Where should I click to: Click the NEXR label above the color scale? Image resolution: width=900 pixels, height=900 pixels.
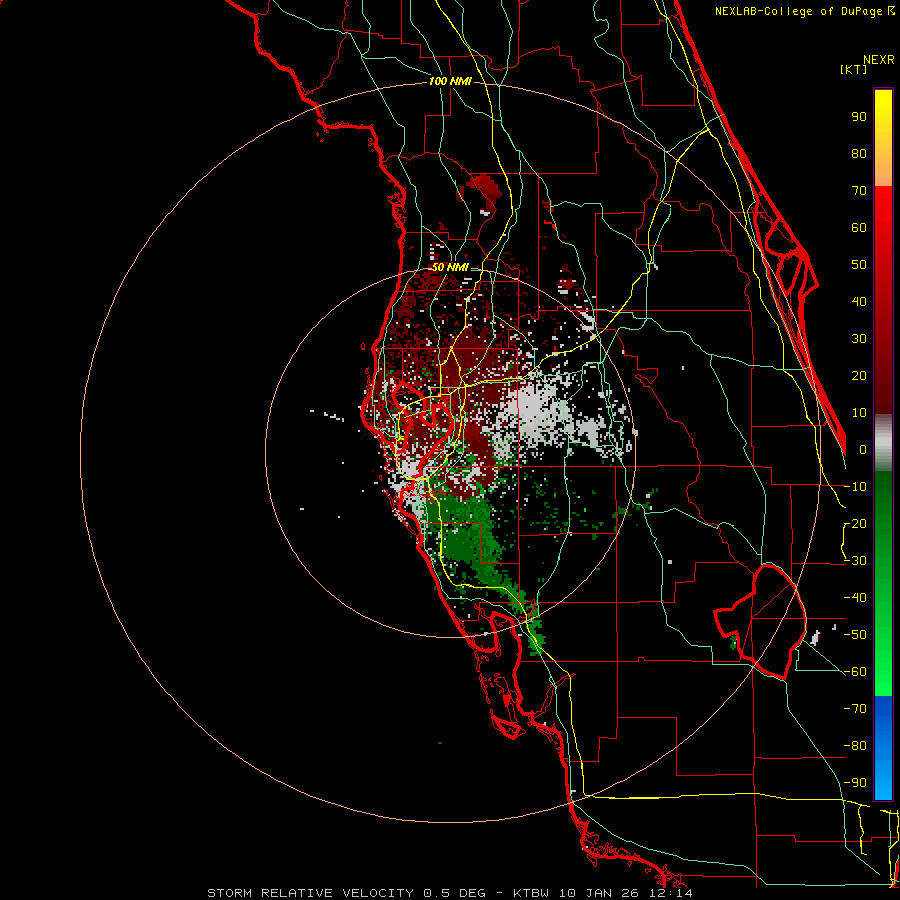[x=879, y=60]
